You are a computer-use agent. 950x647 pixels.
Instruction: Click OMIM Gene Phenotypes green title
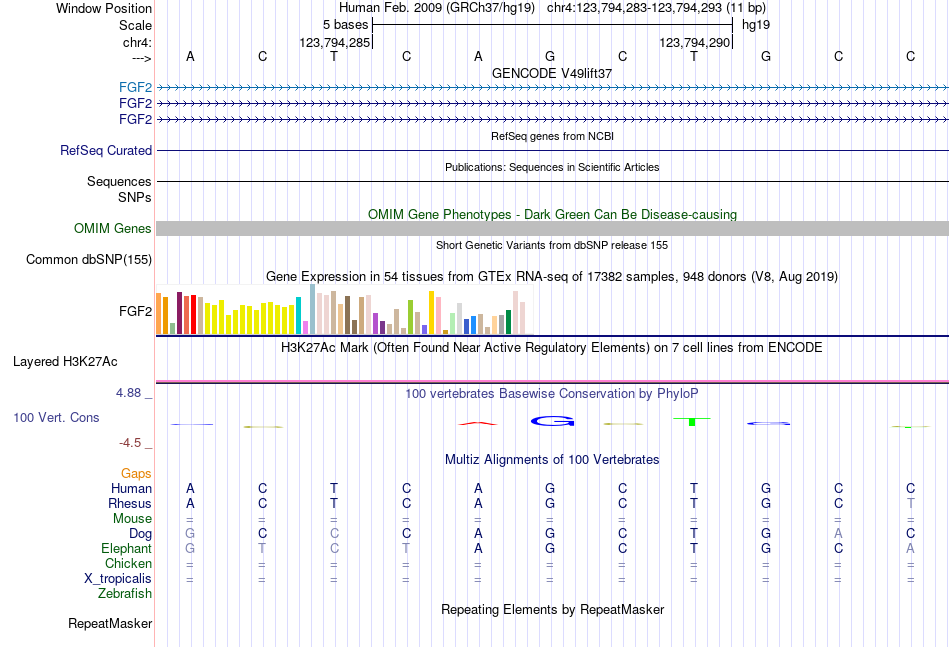click(x=553, y=214)
